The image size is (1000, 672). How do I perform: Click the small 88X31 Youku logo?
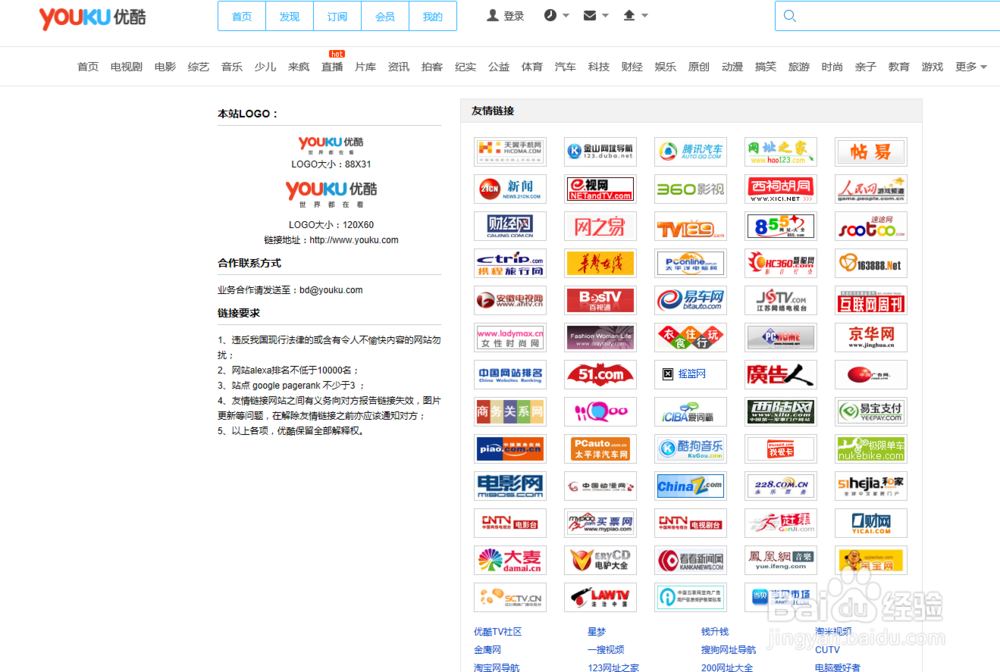coord(331,145)
